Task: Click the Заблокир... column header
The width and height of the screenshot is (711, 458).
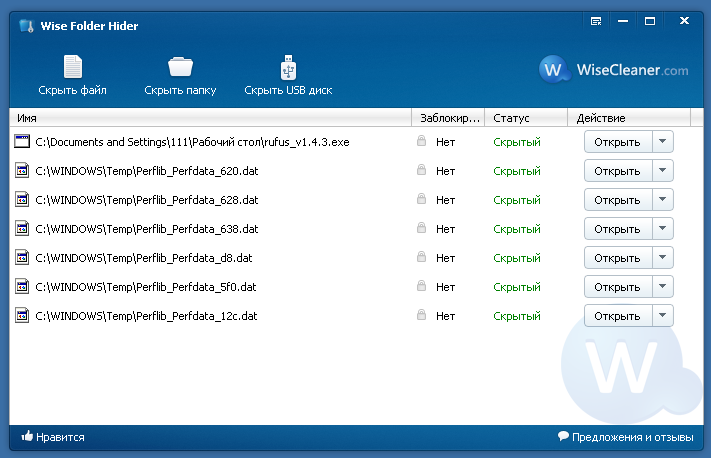Action: point(448,118)
